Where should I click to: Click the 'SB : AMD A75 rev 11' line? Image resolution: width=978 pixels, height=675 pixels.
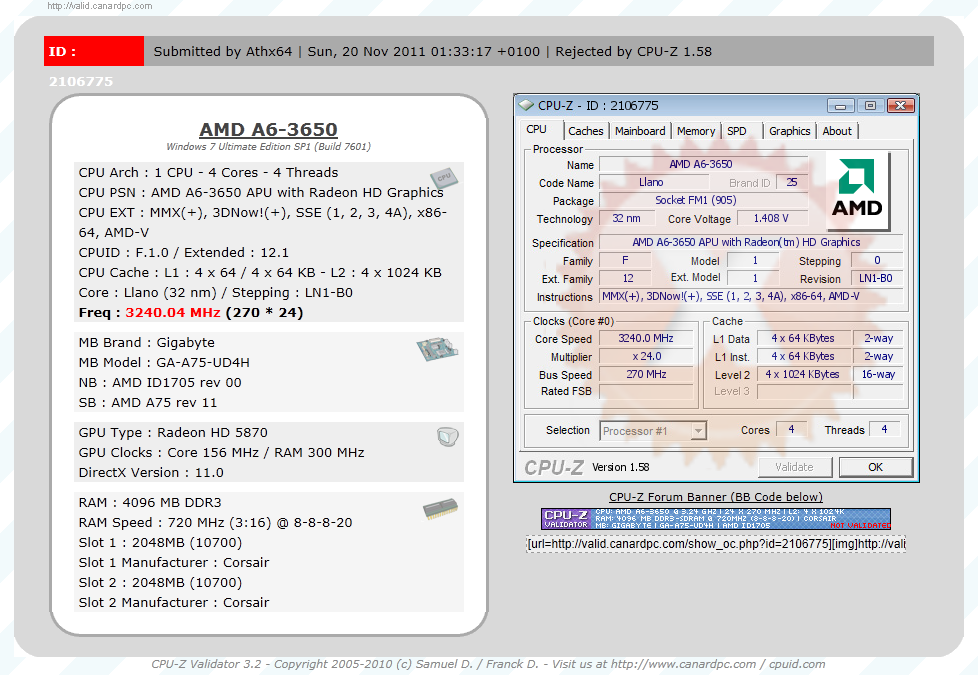(148, 402)
